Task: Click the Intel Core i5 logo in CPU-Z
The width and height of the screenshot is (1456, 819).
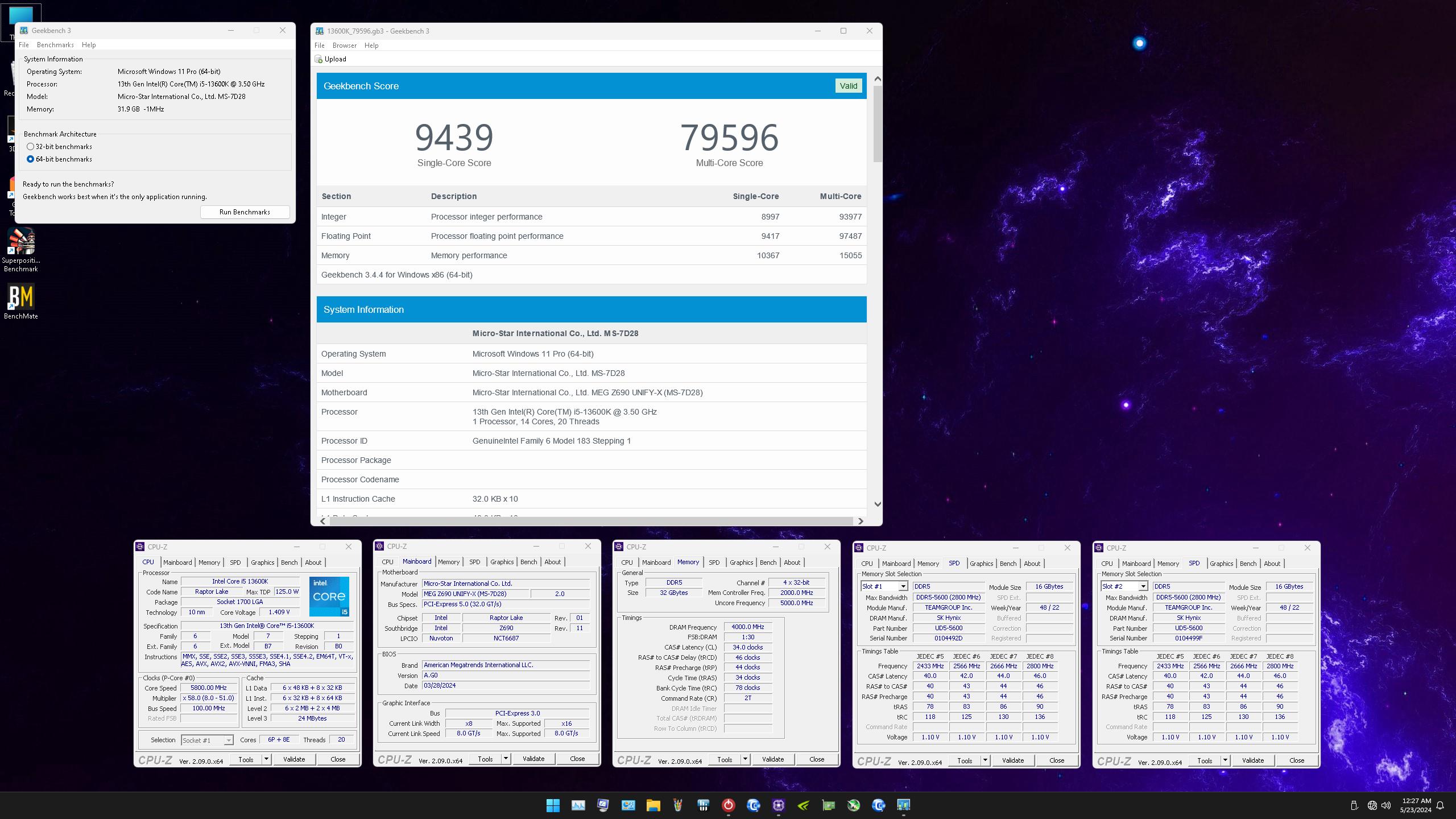Action: point(329,596)
